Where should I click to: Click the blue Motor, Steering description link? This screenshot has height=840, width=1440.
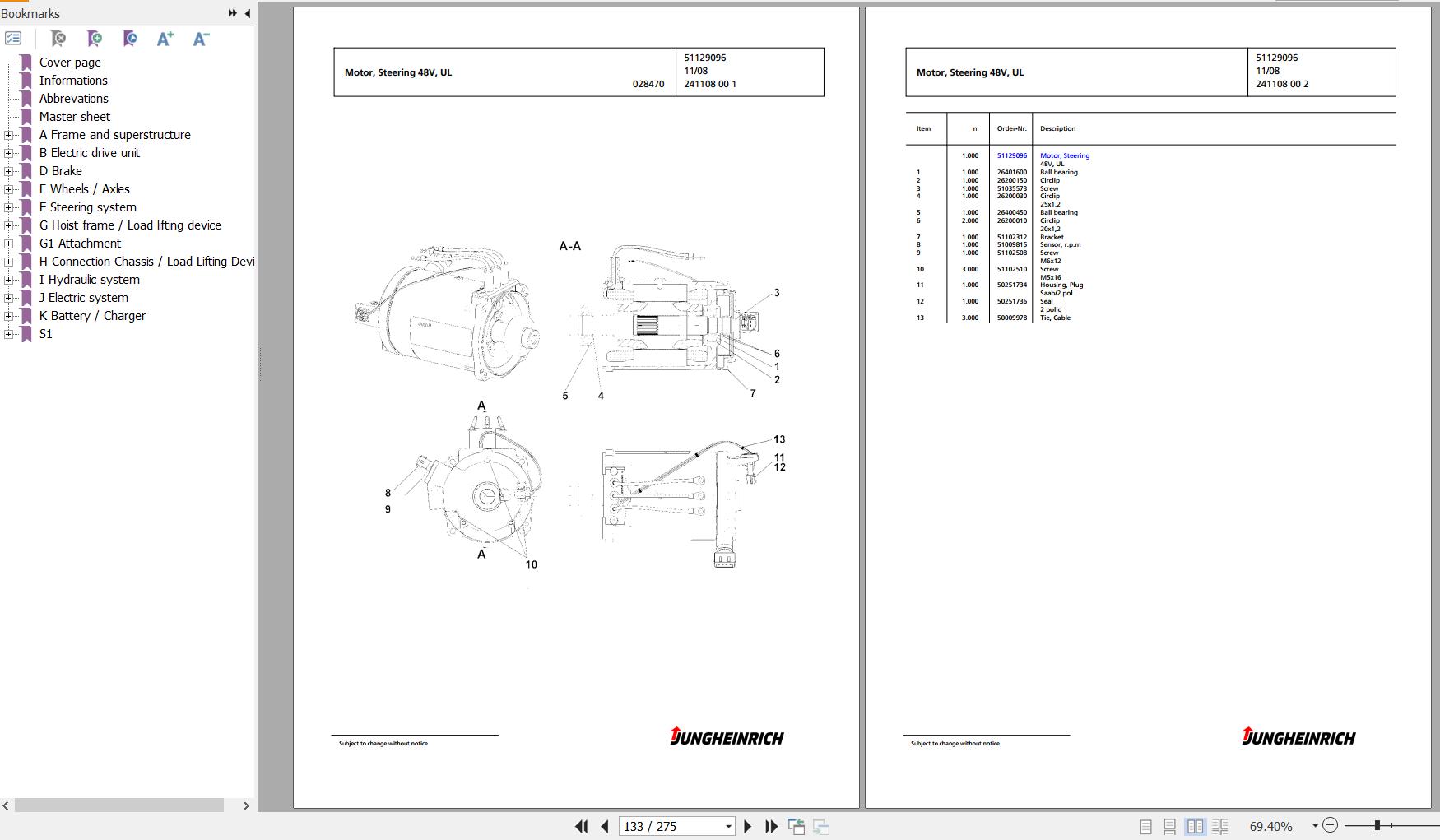[1064, 155]
